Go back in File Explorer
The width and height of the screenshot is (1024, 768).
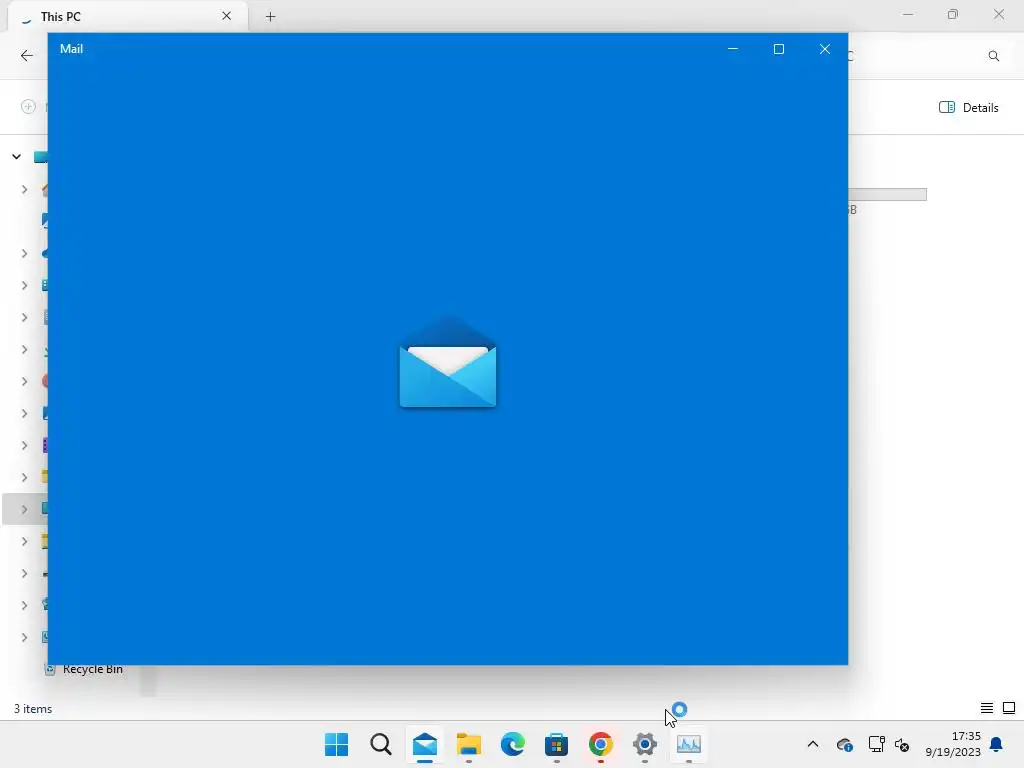coord(27,56)
